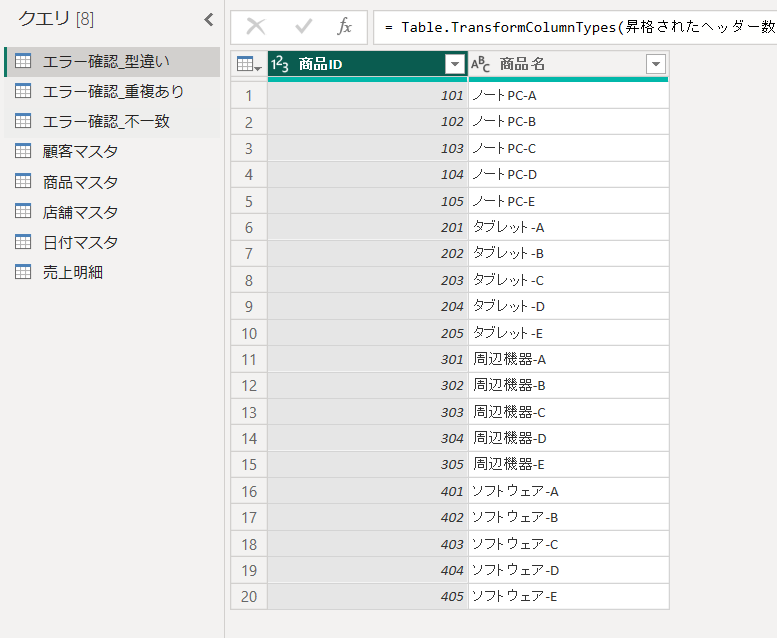The height and width of the screenshot is (638, 777).
Task: Click cell ノートPC-C
Action: point(568,148)
